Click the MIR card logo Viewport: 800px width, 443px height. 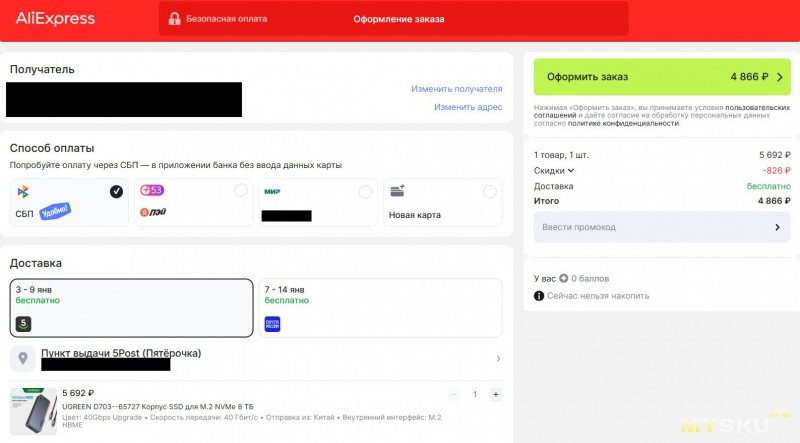(x=272, y=191)
